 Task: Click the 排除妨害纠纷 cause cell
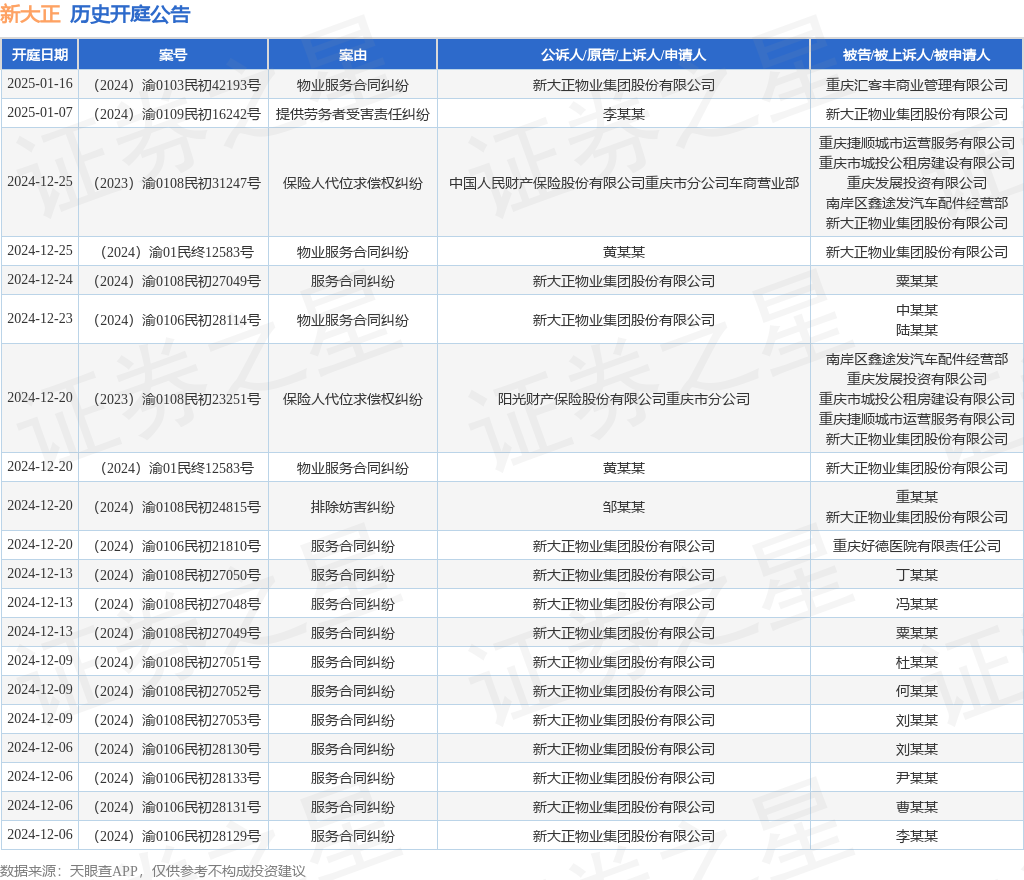point(353,507)
